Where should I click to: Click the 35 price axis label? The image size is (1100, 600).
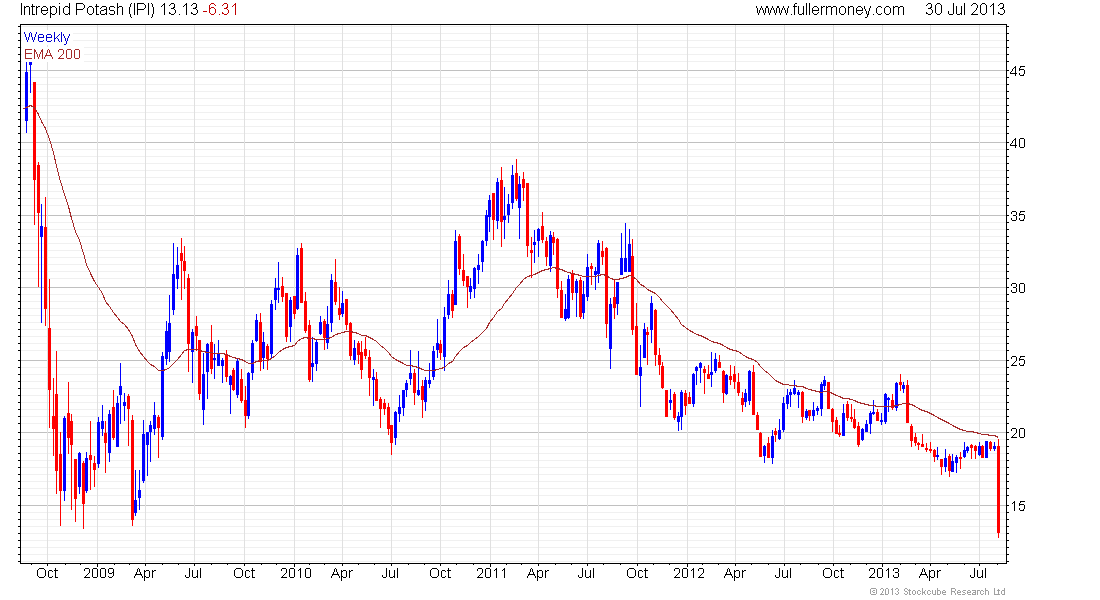tap(1017, 217)
